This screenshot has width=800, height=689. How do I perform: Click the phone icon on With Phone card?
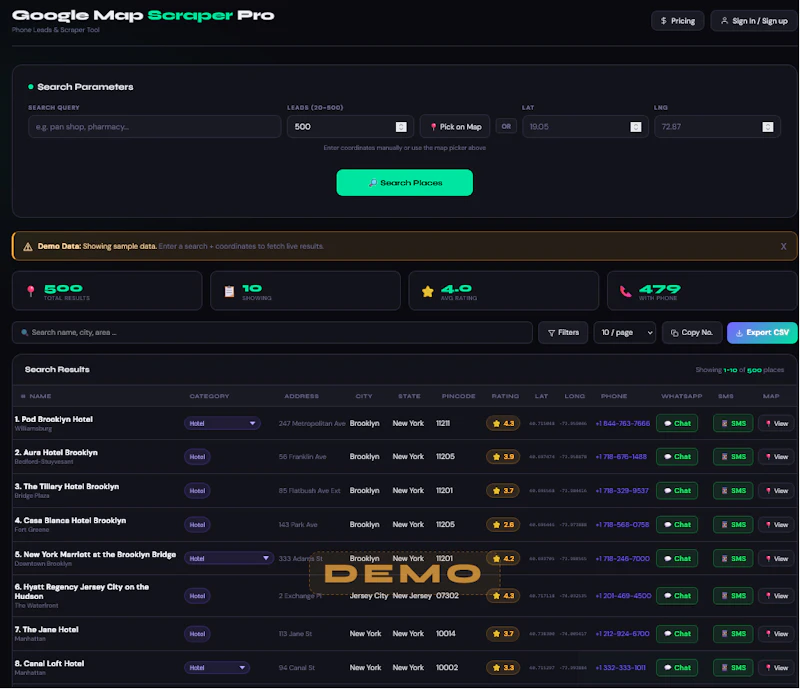point(626,291)
